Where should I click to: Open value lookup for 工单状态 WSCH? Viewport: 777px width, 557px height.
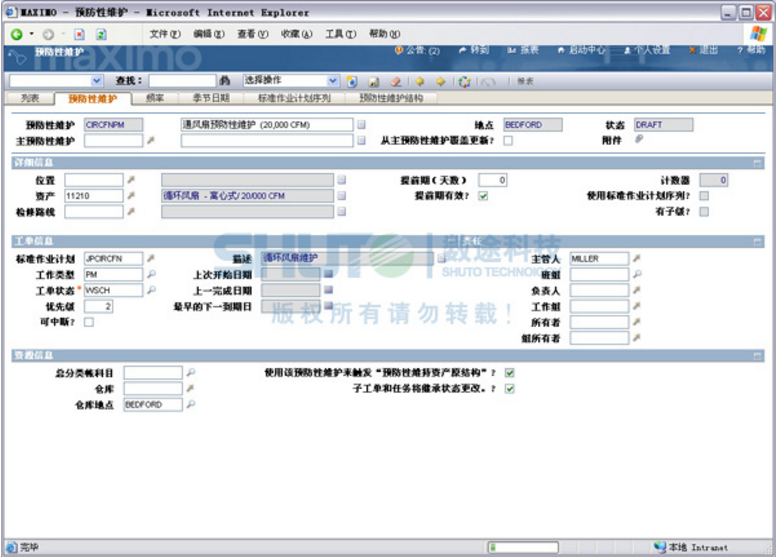click(x=151, y=290)
